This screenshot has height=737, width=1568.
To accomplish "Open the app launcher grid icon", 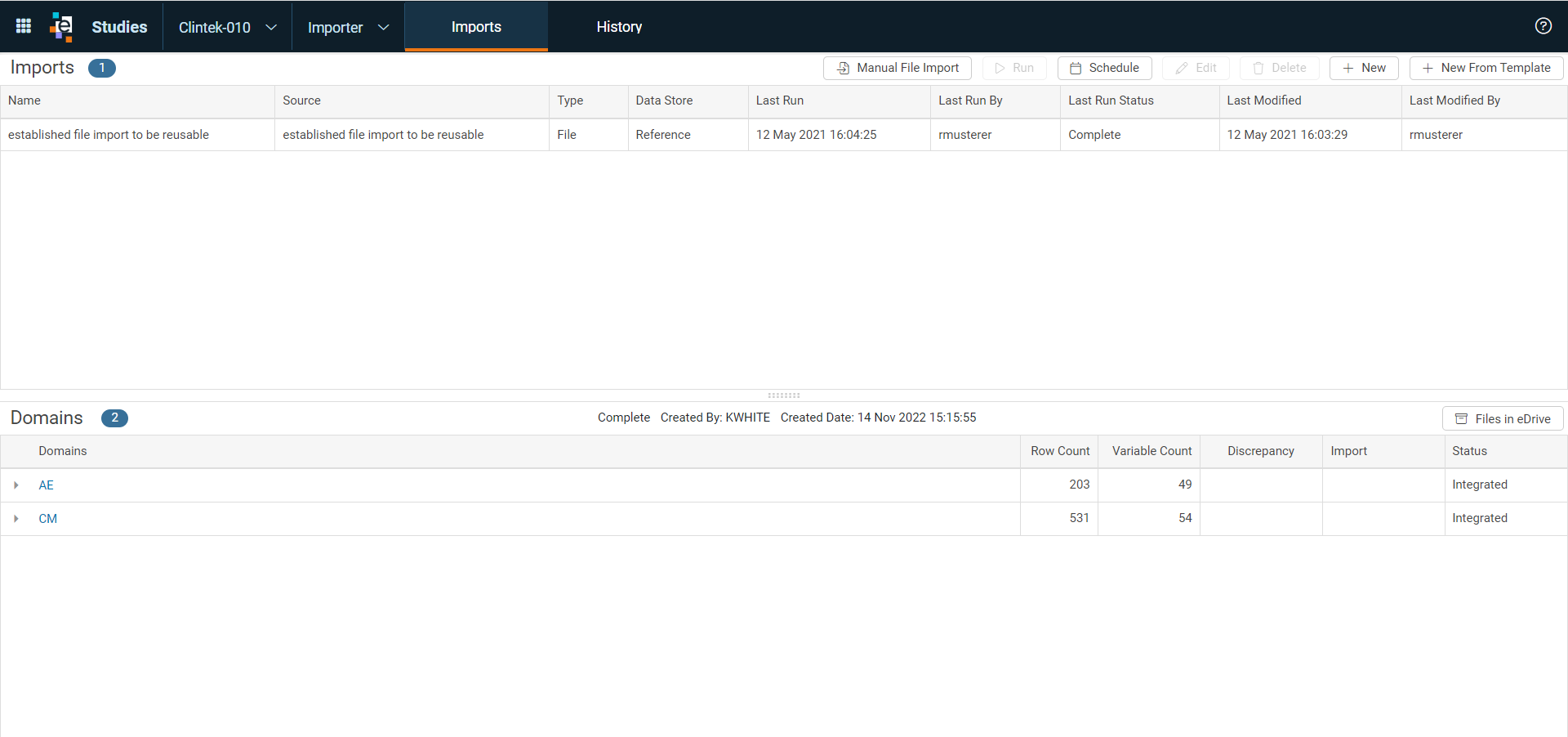I will coord(24,26).
